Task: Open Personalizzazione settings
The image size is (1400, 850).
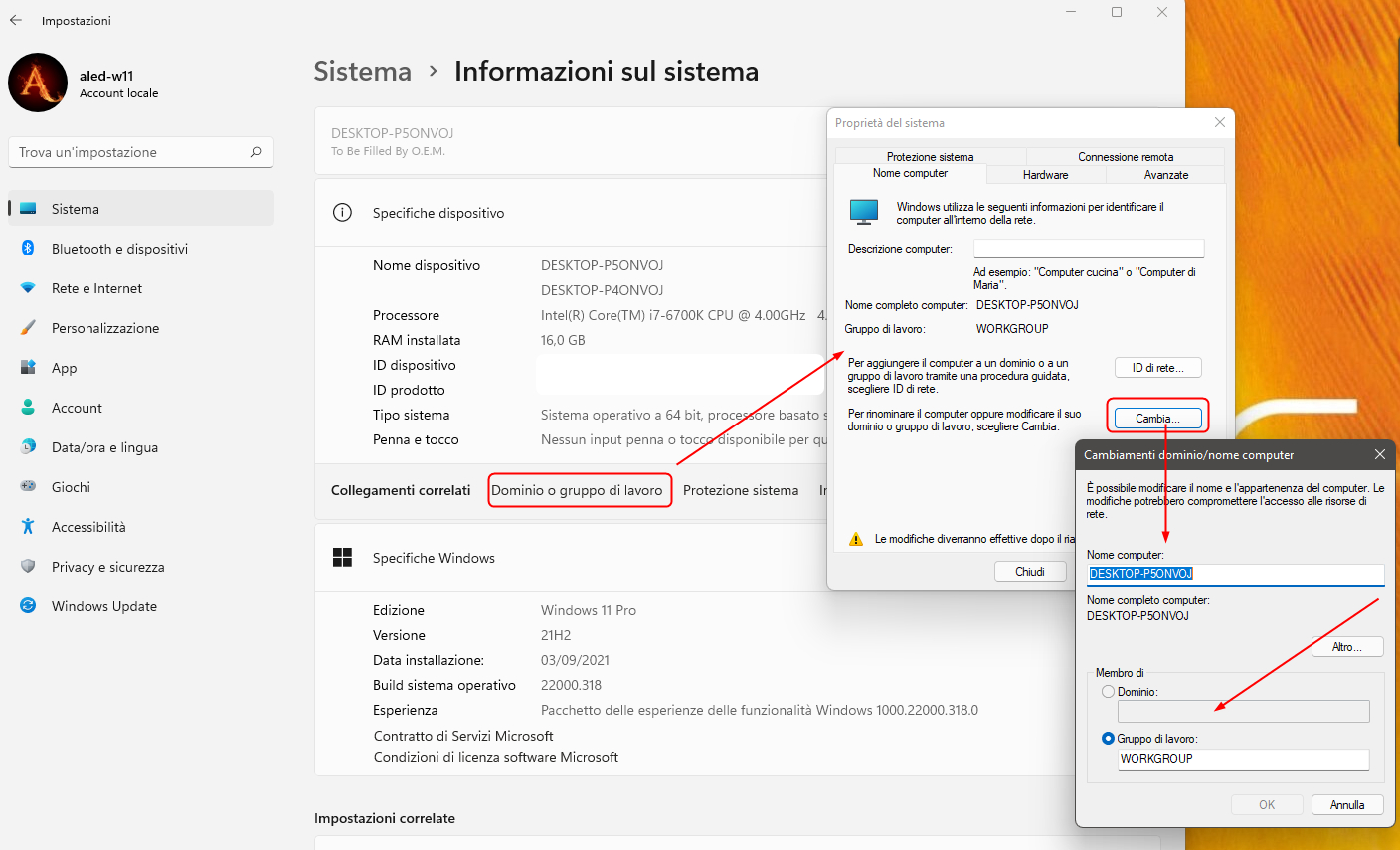Action: point(141,328)
